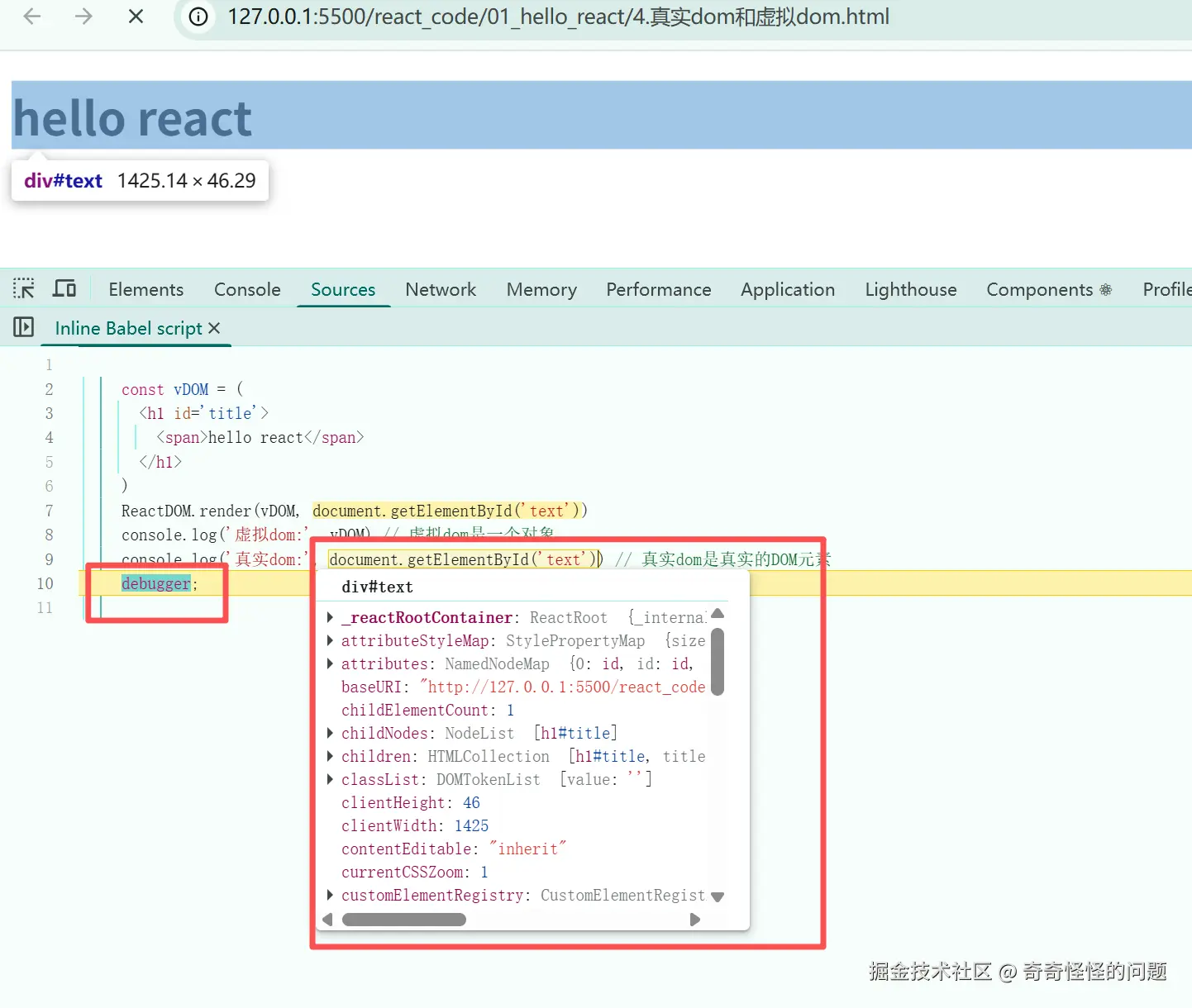Open the Performance tab
The height and width of the screenshot is (1008, 1192).
pos(659,289)
